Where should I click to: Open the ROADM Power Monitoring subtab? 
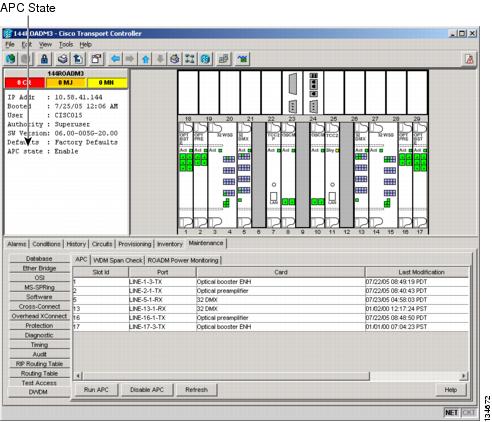tap(183, 260)
